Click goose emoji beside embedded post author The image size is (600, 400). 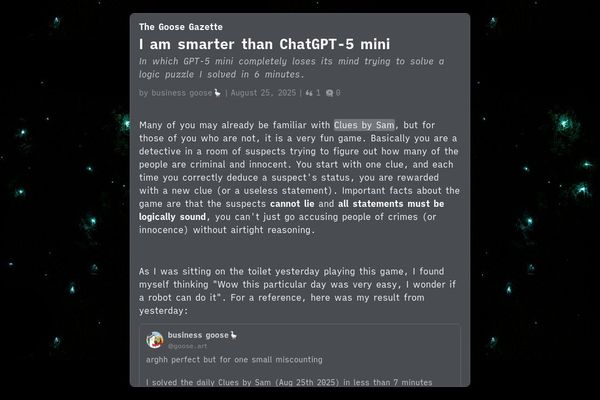pyautogui.click(x=234, y=335)
